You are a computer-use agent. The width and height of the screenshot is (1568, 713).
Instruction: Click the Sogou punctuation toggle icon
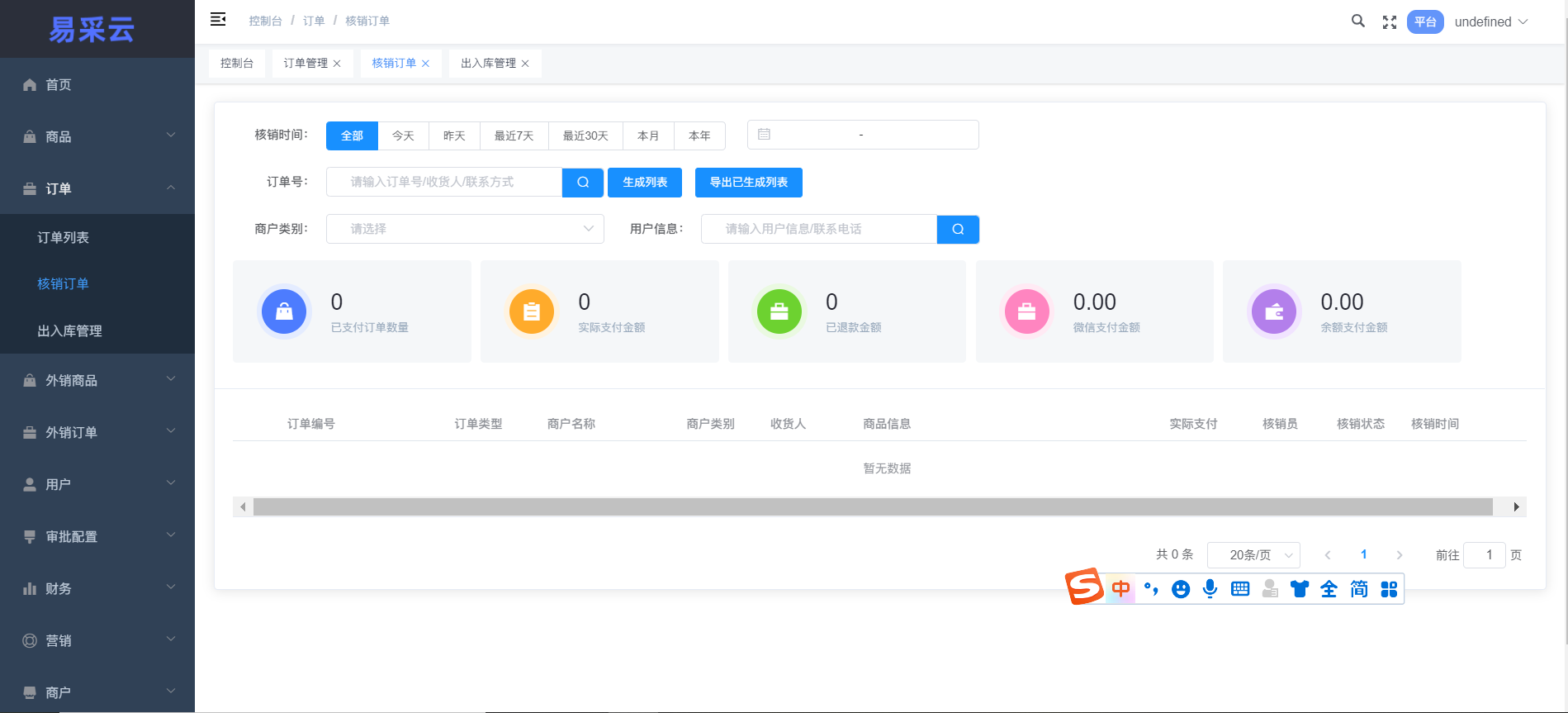pos(1151,589)
